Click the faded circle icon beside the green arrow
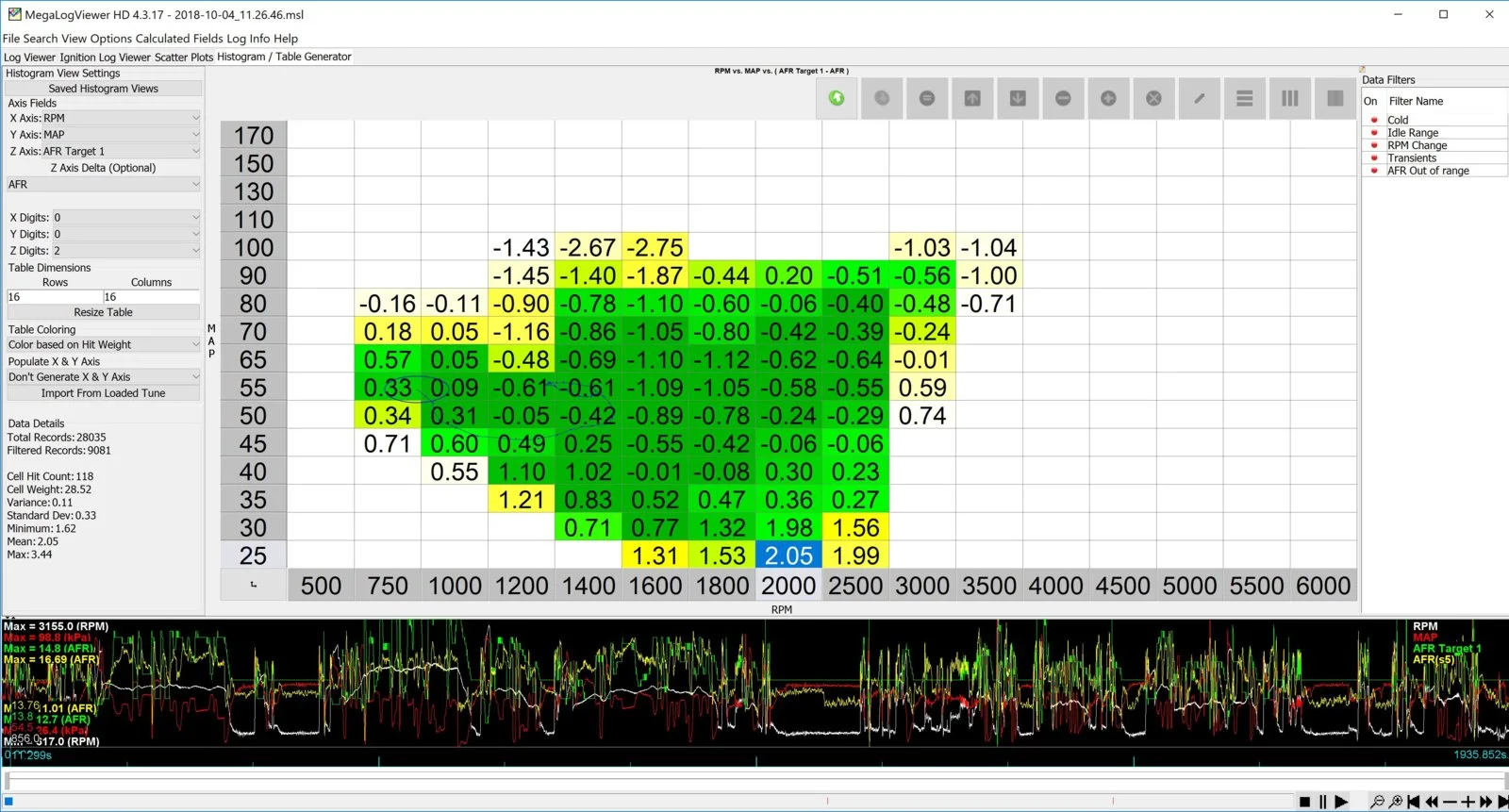 pyautogui.click(x=882, y=98)
